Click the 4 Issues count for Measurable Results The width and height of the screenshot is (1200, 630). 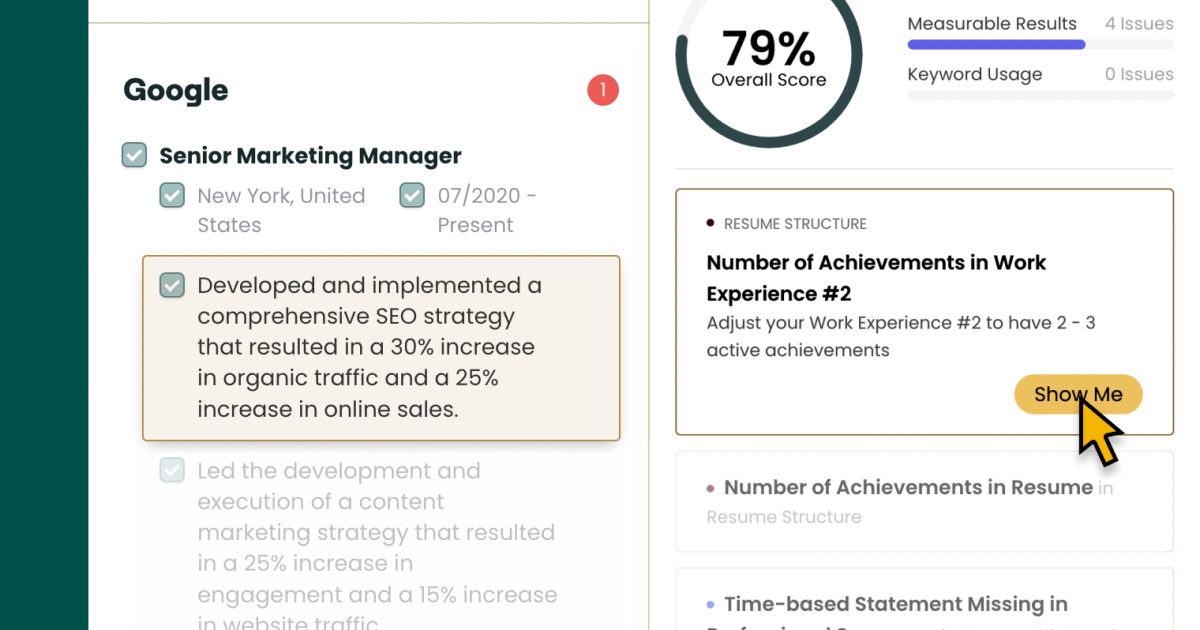tap(1139, 23)
